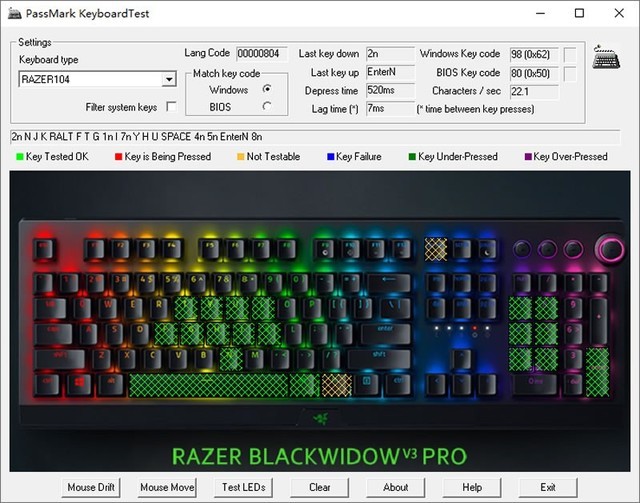The height and width of the screenshot is (503, 640).
Task: Click the W key on keyboard image
Action: click(x=107, y=307)
